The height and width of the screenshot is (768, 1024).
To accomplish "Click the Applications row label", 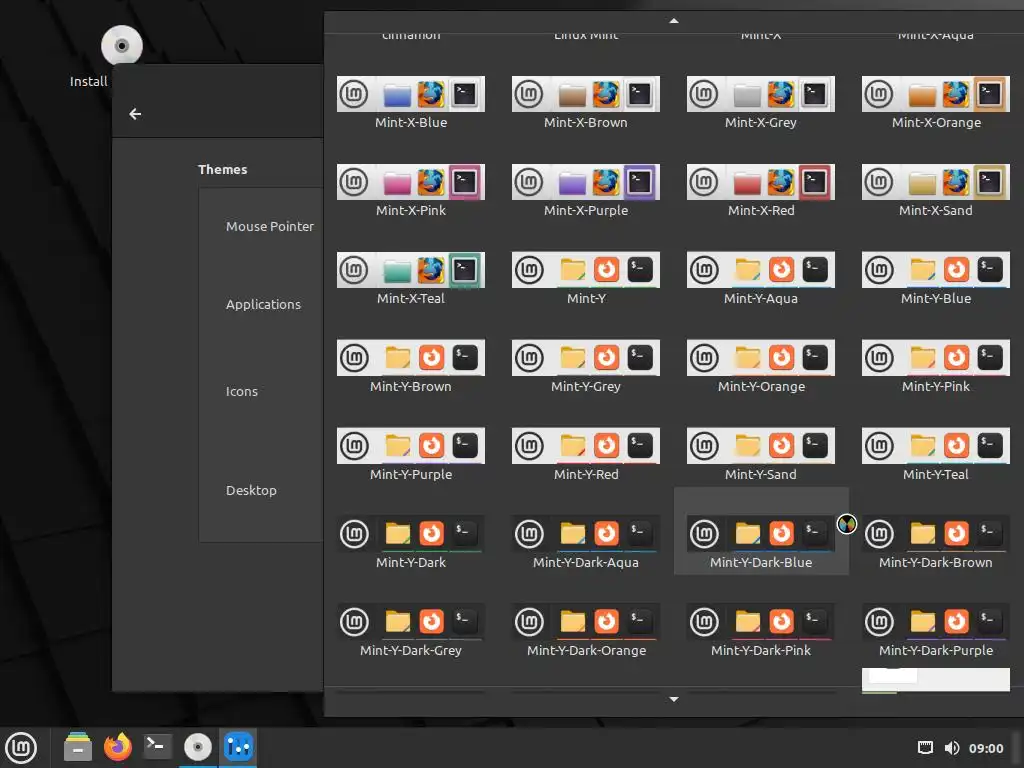I will click(263, 304).
